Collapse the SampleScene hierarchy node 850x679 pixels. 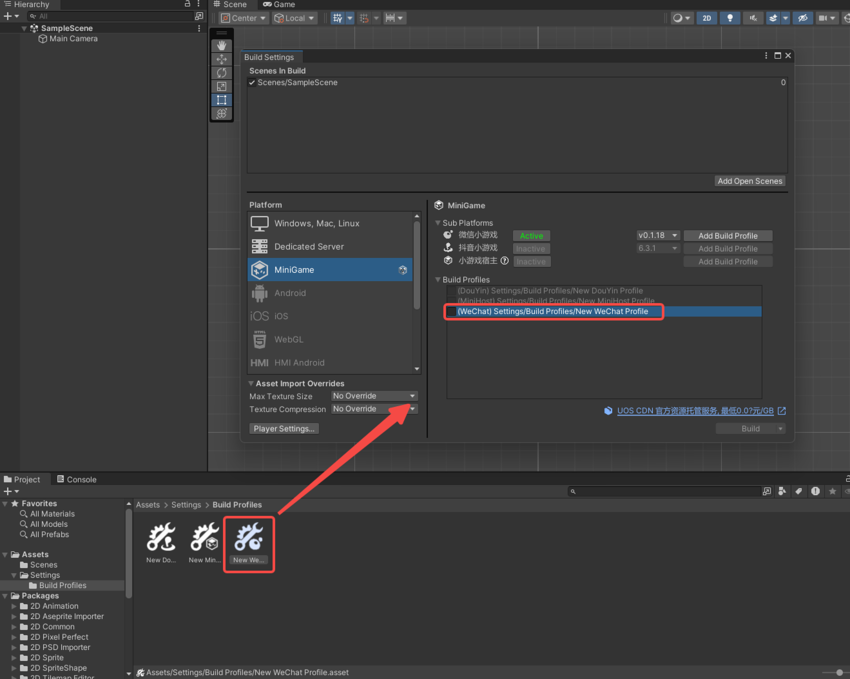pyautogui.click(x=24, y=29)
